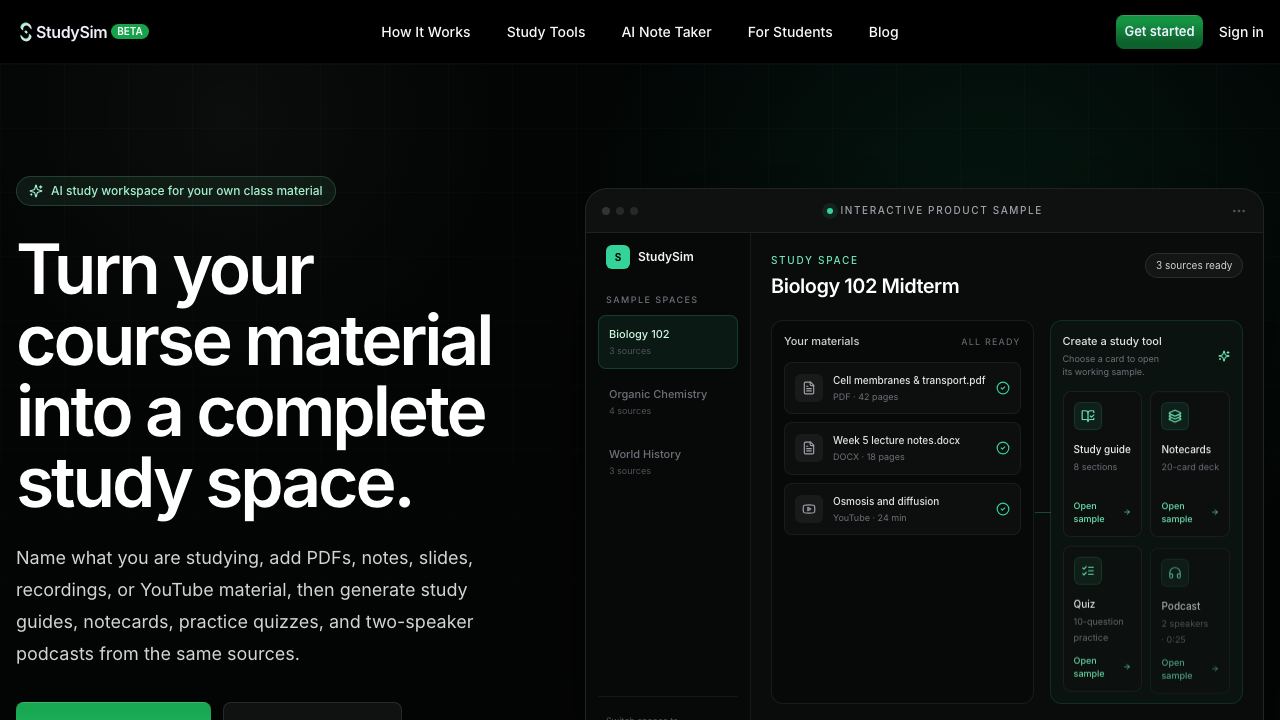The height and width of the screenshot is (720, 1280).
Task: Click the Your materials heading
Action: point(822,341)
